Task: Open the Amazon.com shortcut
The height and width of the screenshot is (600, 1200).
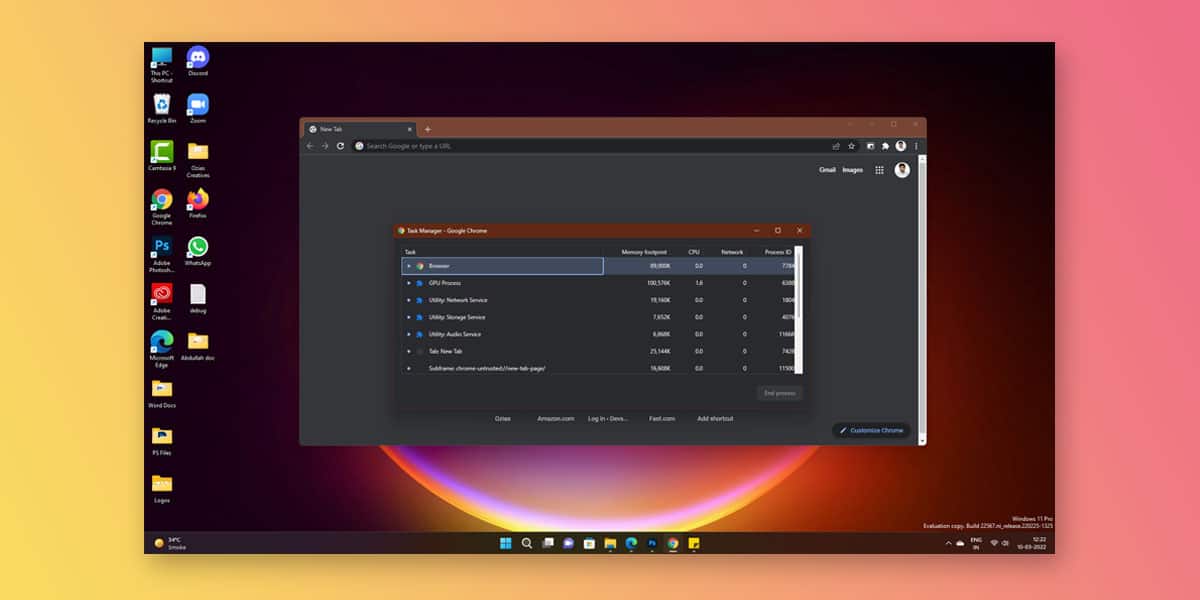Action: (555, 418)
